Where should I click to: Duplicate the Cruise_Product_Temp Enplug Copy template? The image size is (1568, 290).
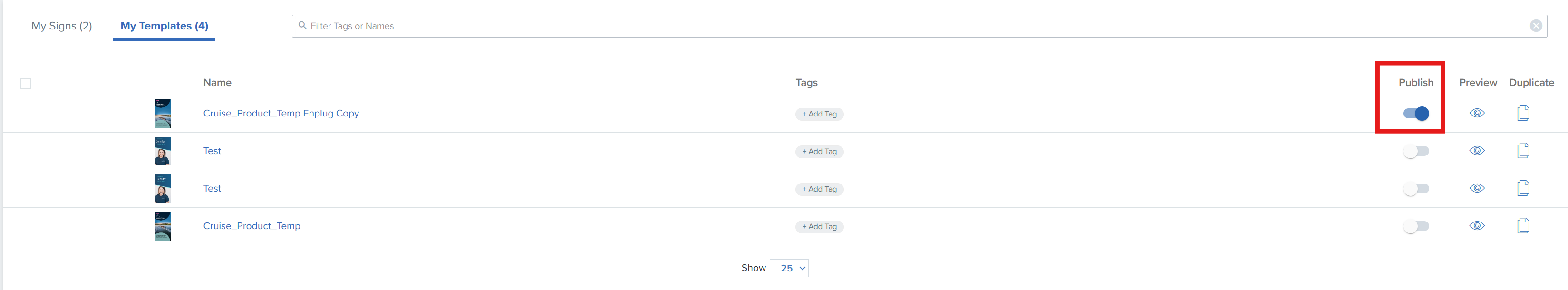(1523, 113)
